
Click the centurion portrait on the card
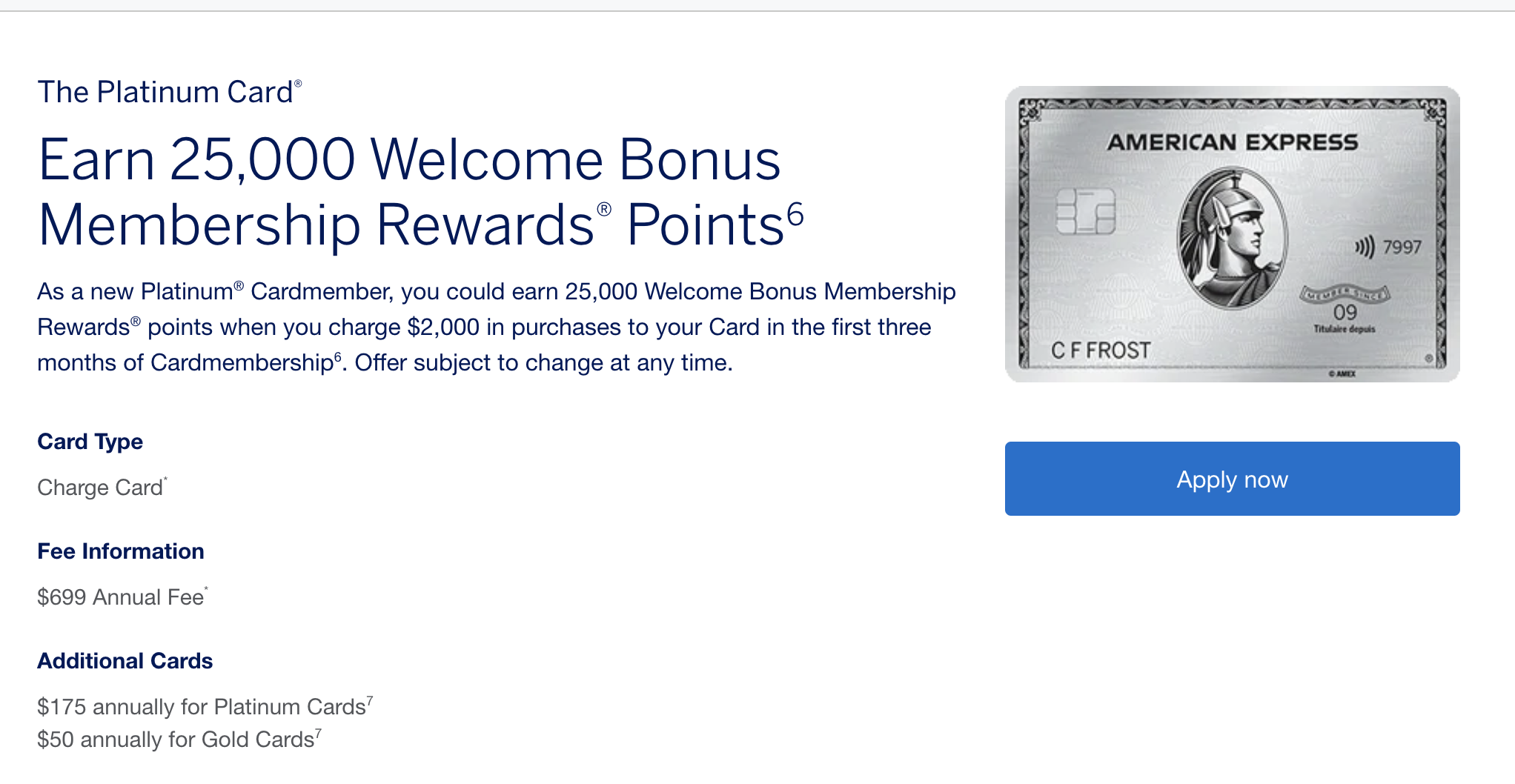(1233, 239)
